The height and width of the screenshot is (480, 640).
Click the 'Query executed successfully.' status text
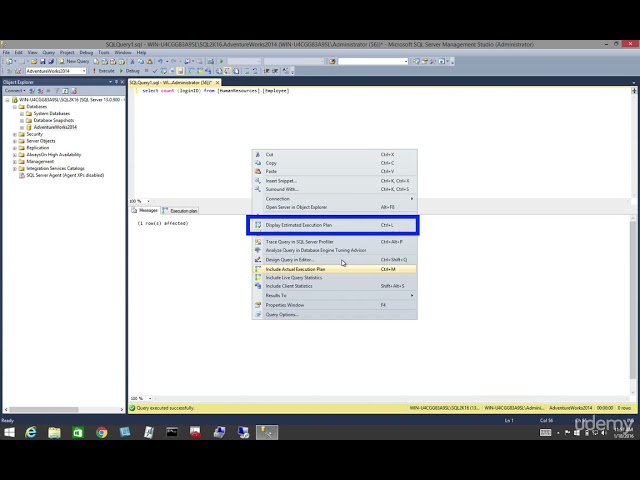point(165,408)
